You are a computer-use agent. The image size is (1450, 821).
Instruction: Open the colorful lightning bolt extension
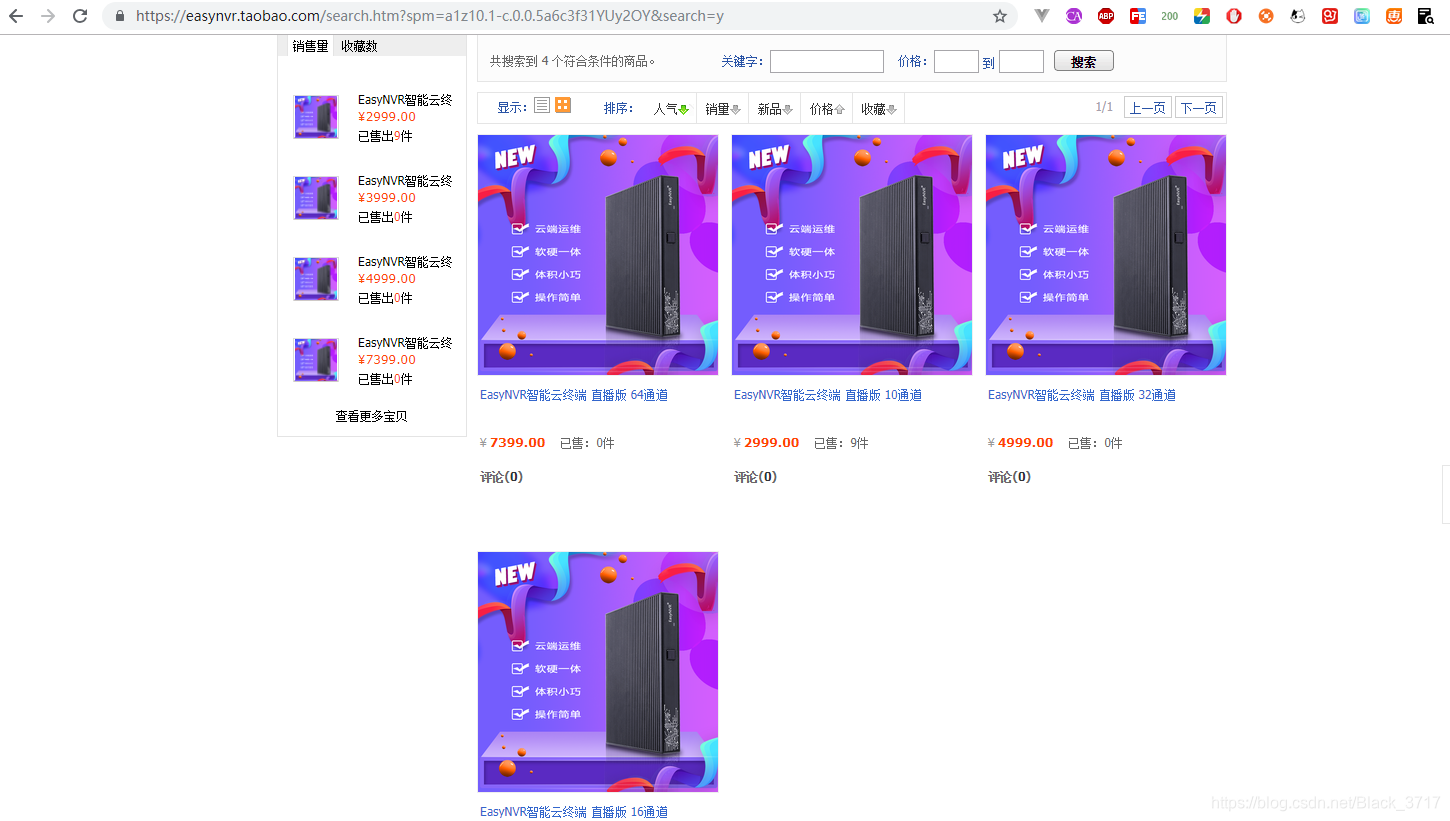point(1202,16)
